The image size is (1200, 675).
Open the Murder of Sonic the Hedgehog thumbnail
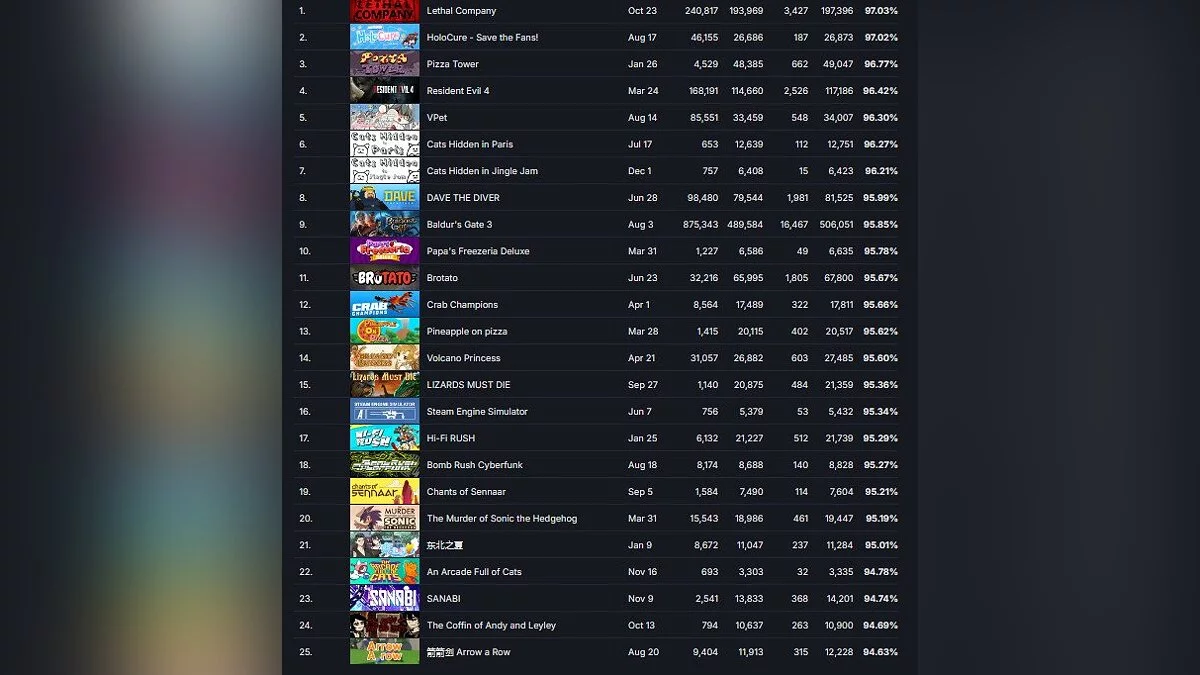point(384,518)
